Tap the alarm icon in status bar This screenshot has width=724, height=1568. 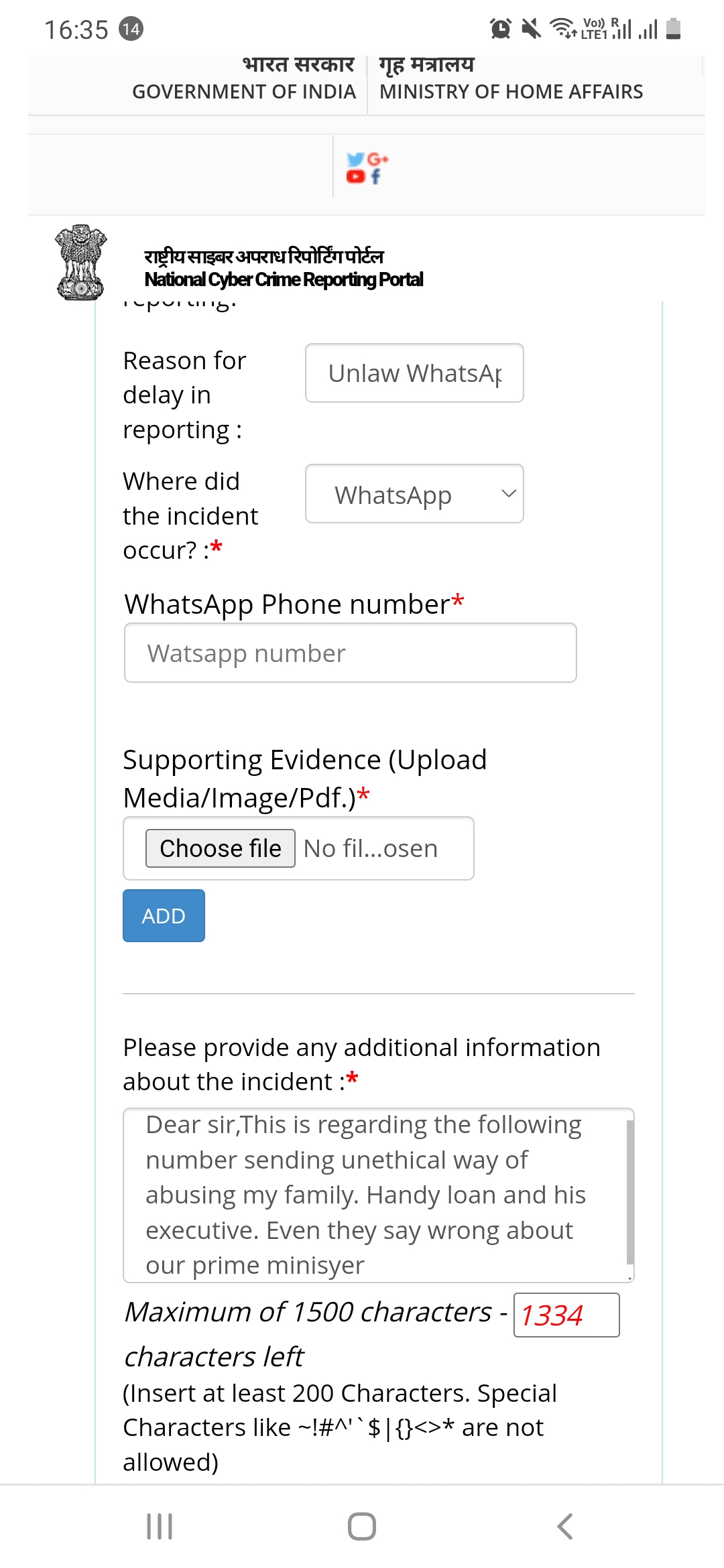[x=500, y=29]
